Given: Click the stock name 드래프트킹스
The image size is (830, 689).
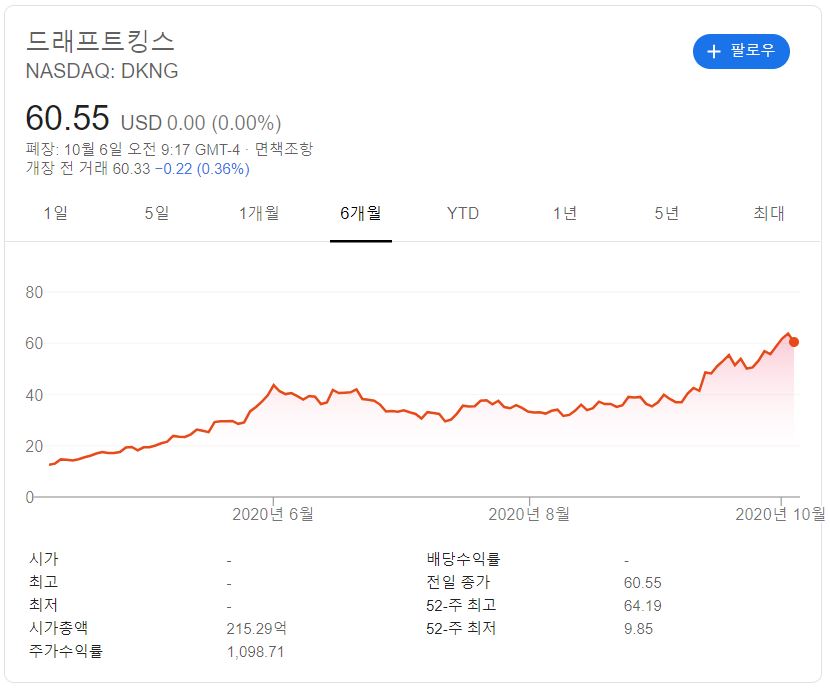Looking at the screenshot, I should 100,41.
